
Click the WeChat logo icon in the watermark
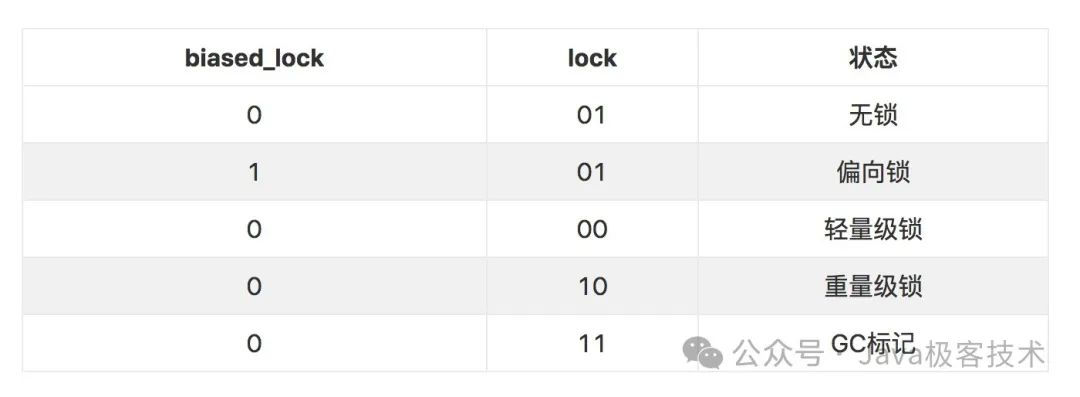[x=703, y=354]
